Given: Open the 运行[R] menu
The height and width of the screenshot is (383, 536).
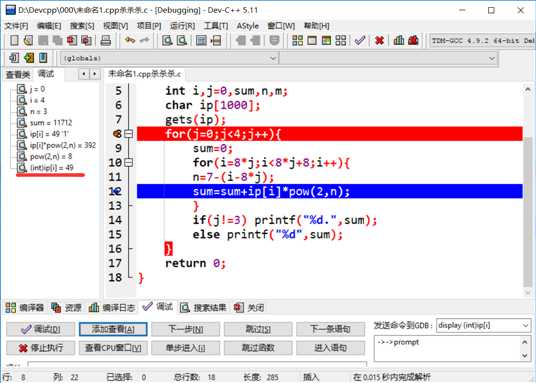Looking at the screenshot, I should click(x=183, y=26).
